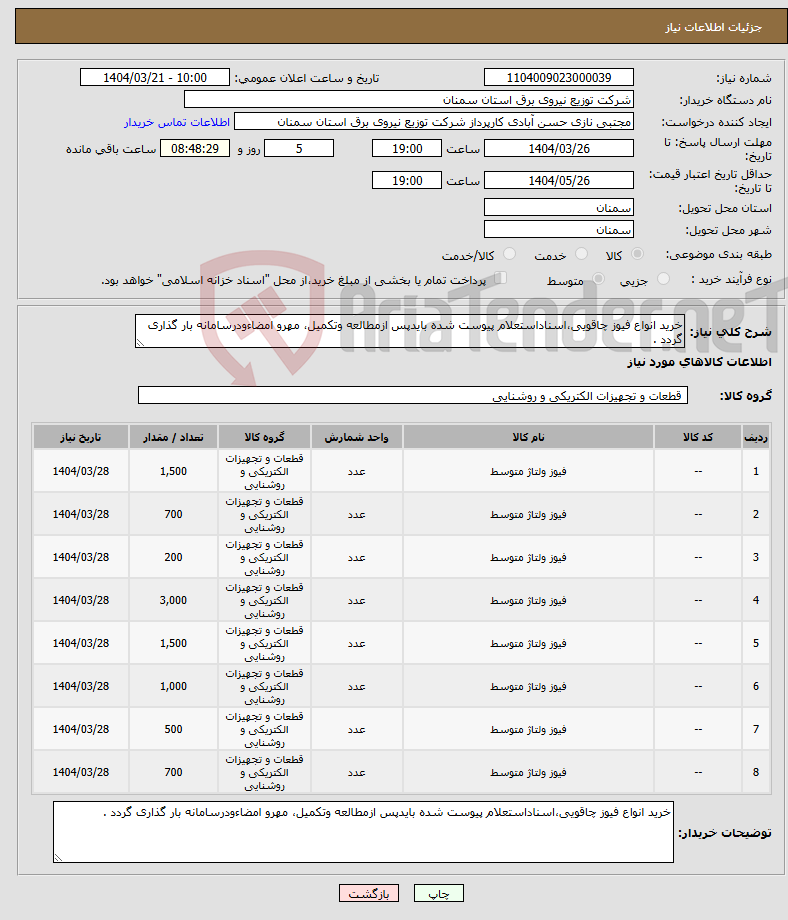The width and height of the screenshot is (788, 920).
Task: Select quantity 700 in row 2
Action: click(x=173, y=514)
